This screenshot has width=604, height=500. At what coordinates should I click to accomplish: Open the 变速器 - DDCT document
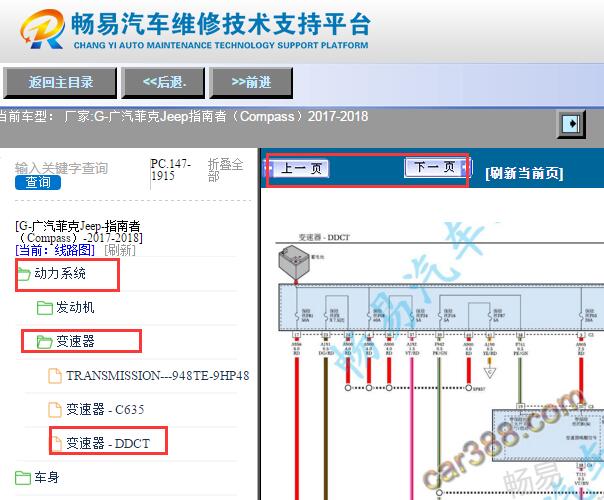coord(108,443)
